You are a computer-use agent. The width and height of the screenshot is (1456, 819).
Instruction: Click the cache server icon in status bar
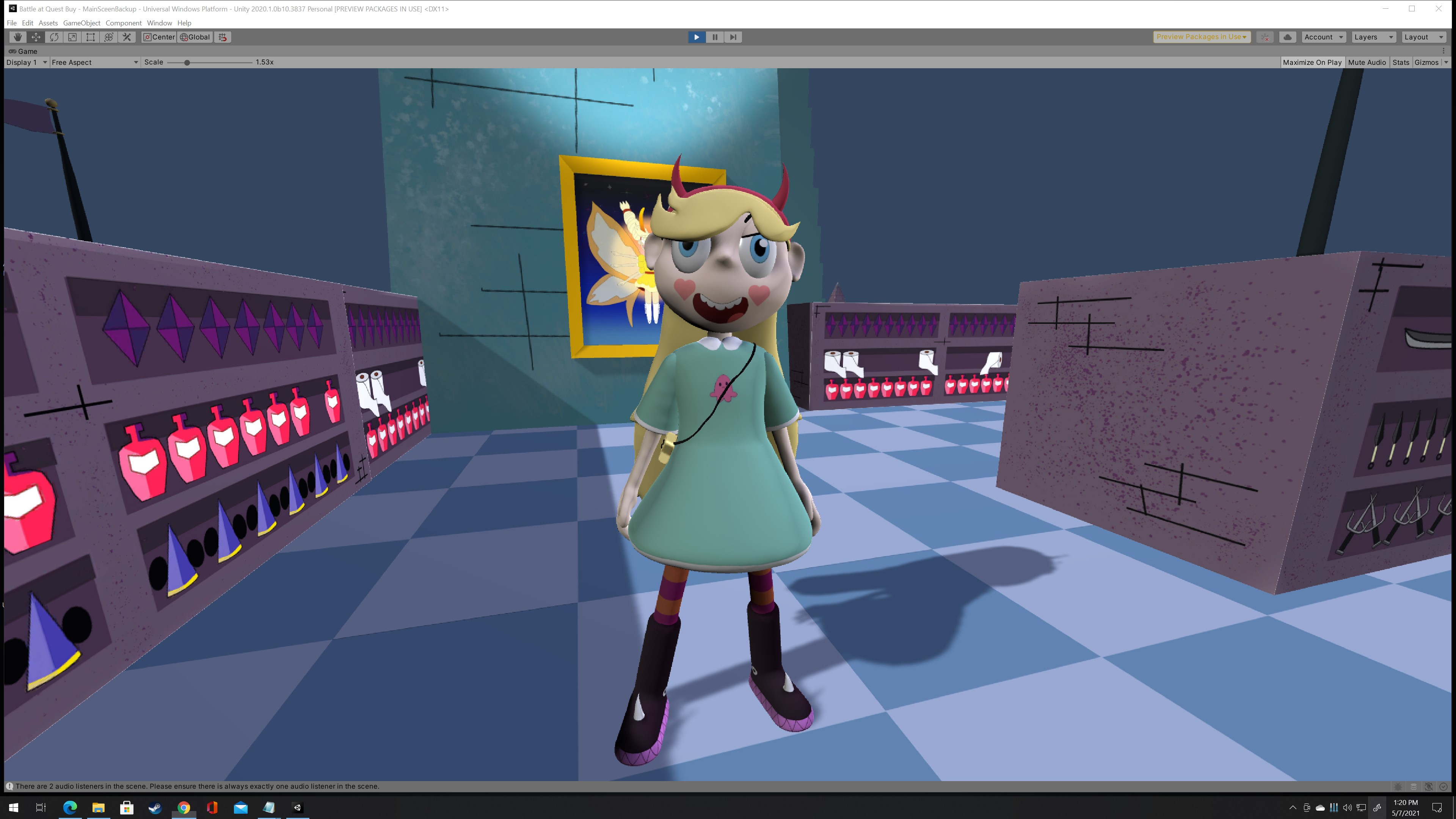[1413, 786]
